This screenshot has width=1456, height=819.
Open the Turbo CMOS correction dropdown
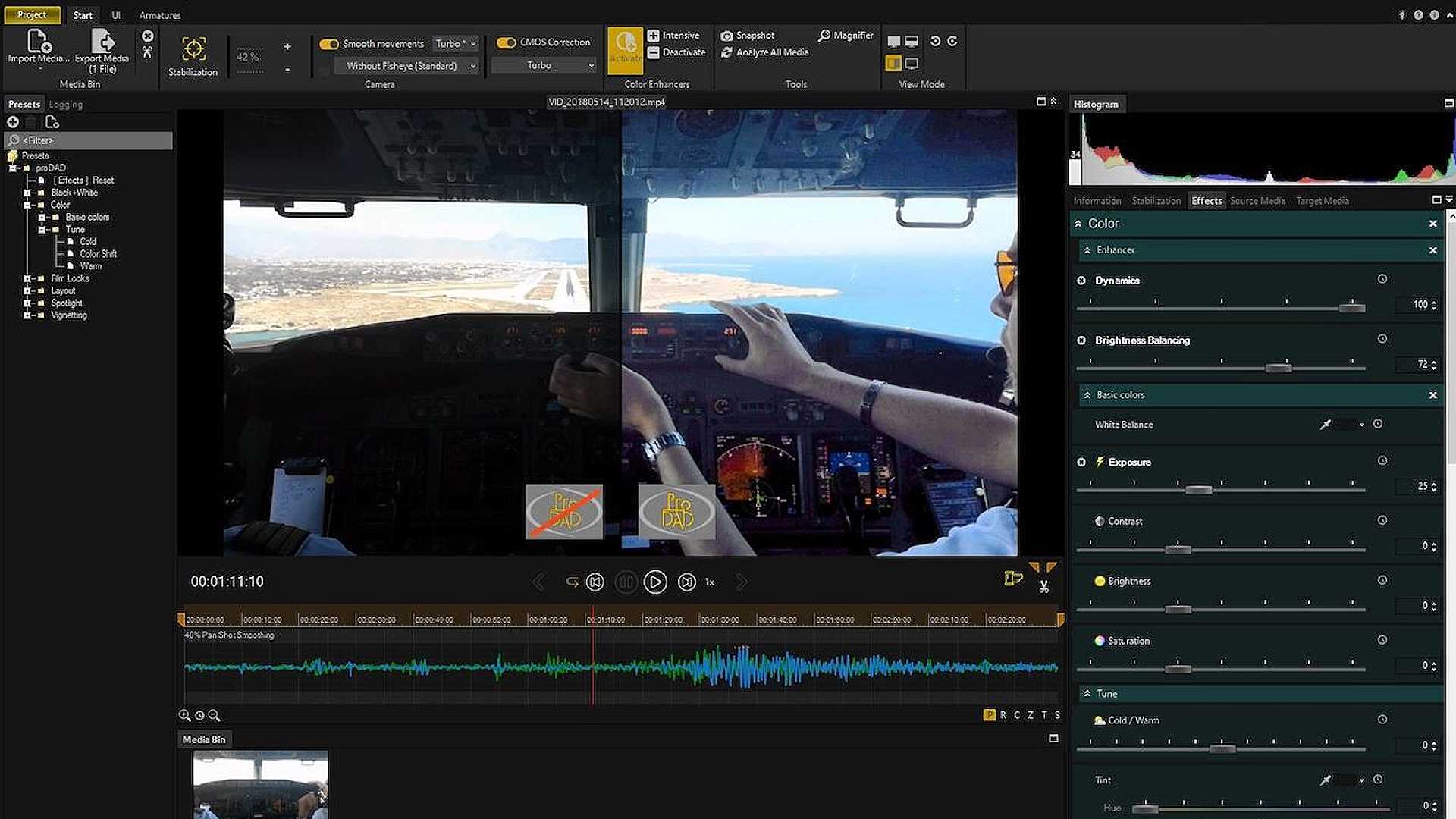tap(544, 66)
